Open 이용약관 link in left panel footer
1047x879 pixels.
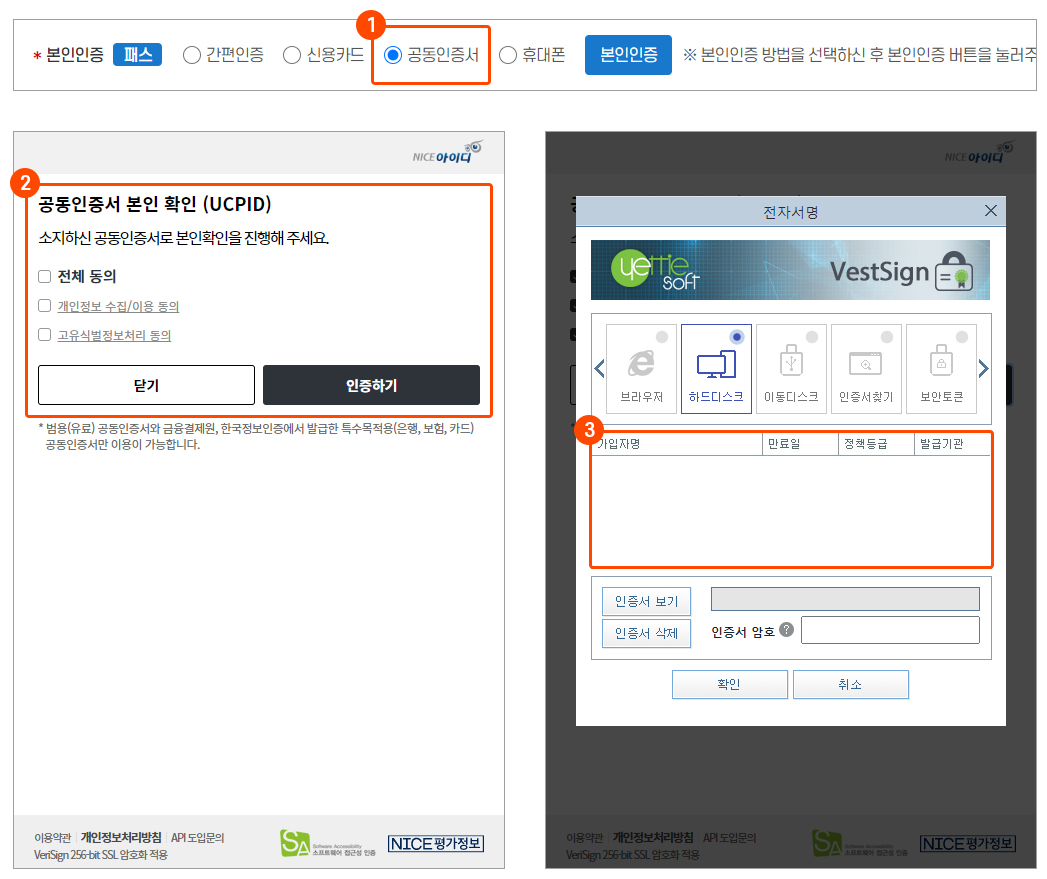pyautogui.click(x=53, y=838)
